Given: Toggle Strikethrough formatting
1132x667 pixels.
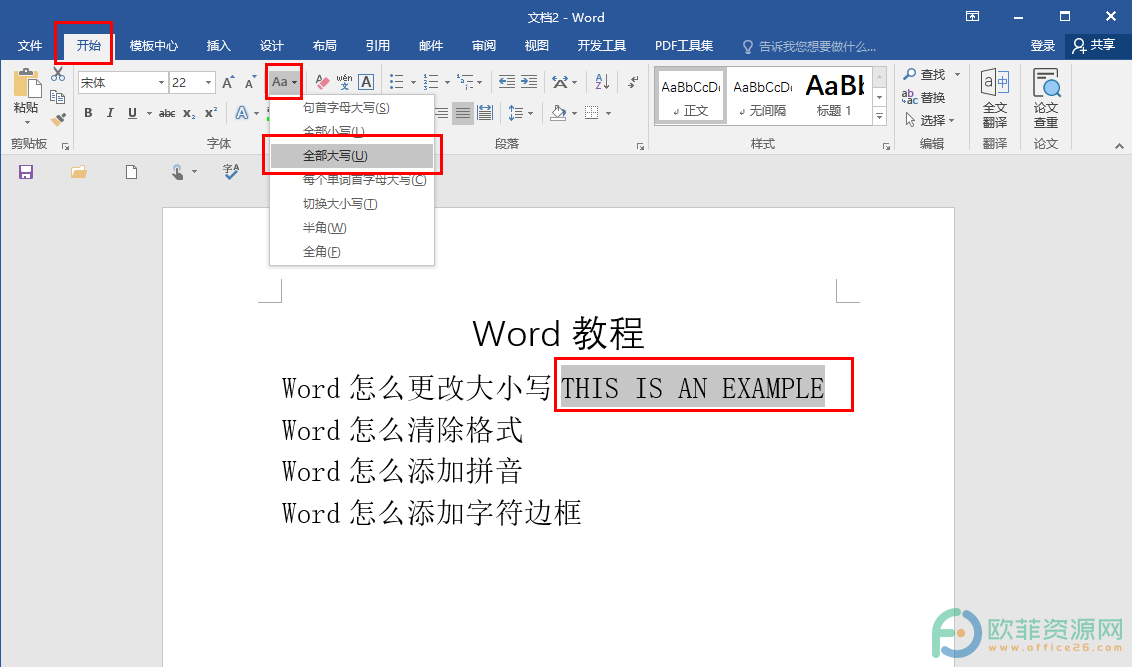Looking at the screenshot, I should pyautogui.click(x=167, y=113).
